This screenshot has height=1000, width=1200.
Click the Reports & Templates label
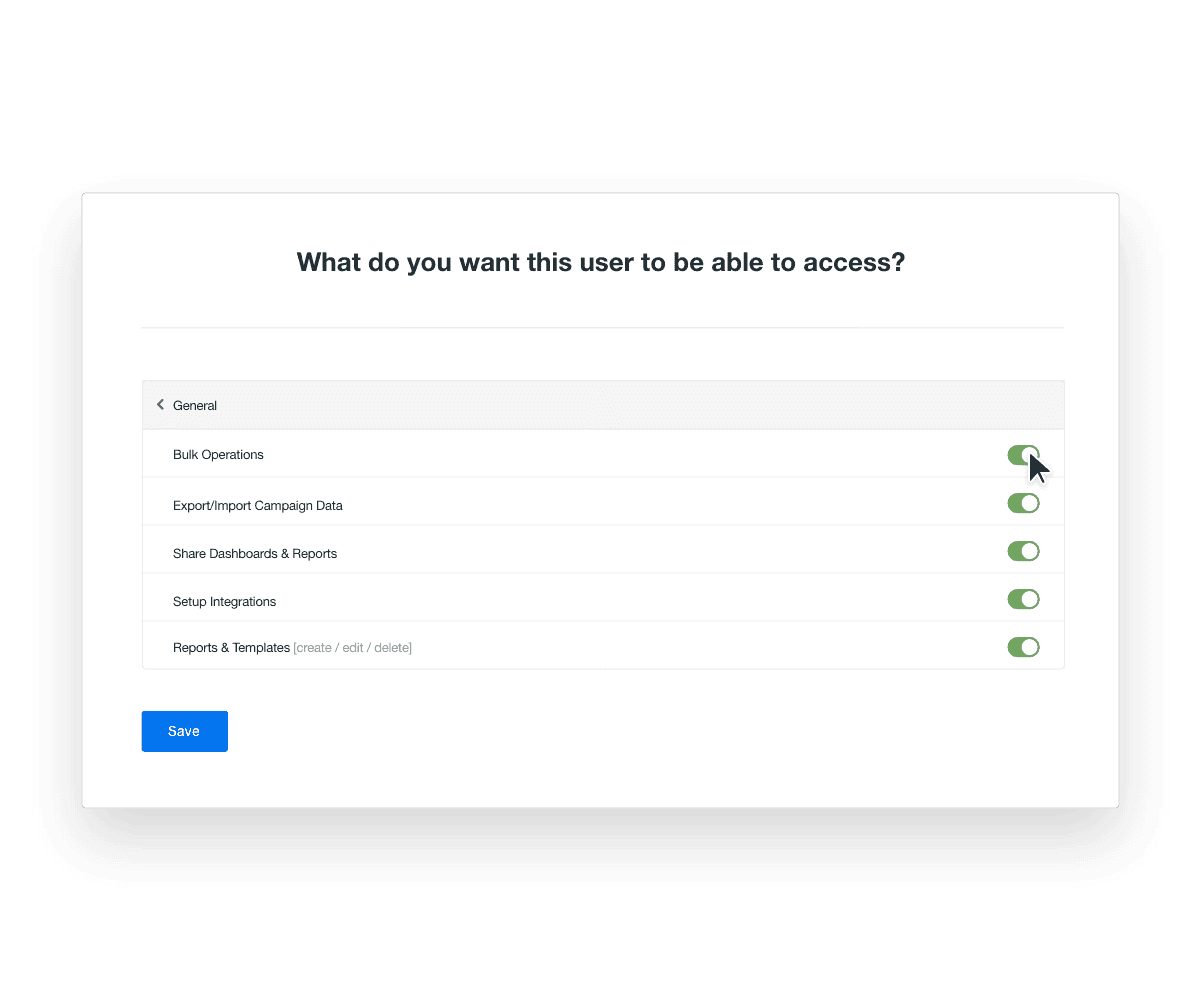(x=231, y=647)
